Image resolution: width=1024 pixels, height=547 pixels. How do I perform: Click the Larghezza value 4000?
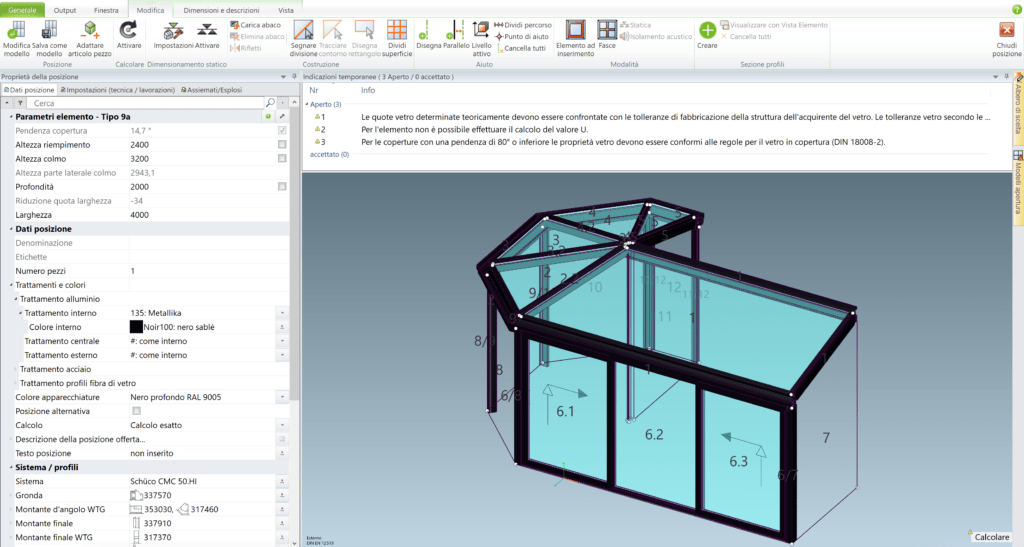click(139, 215)
